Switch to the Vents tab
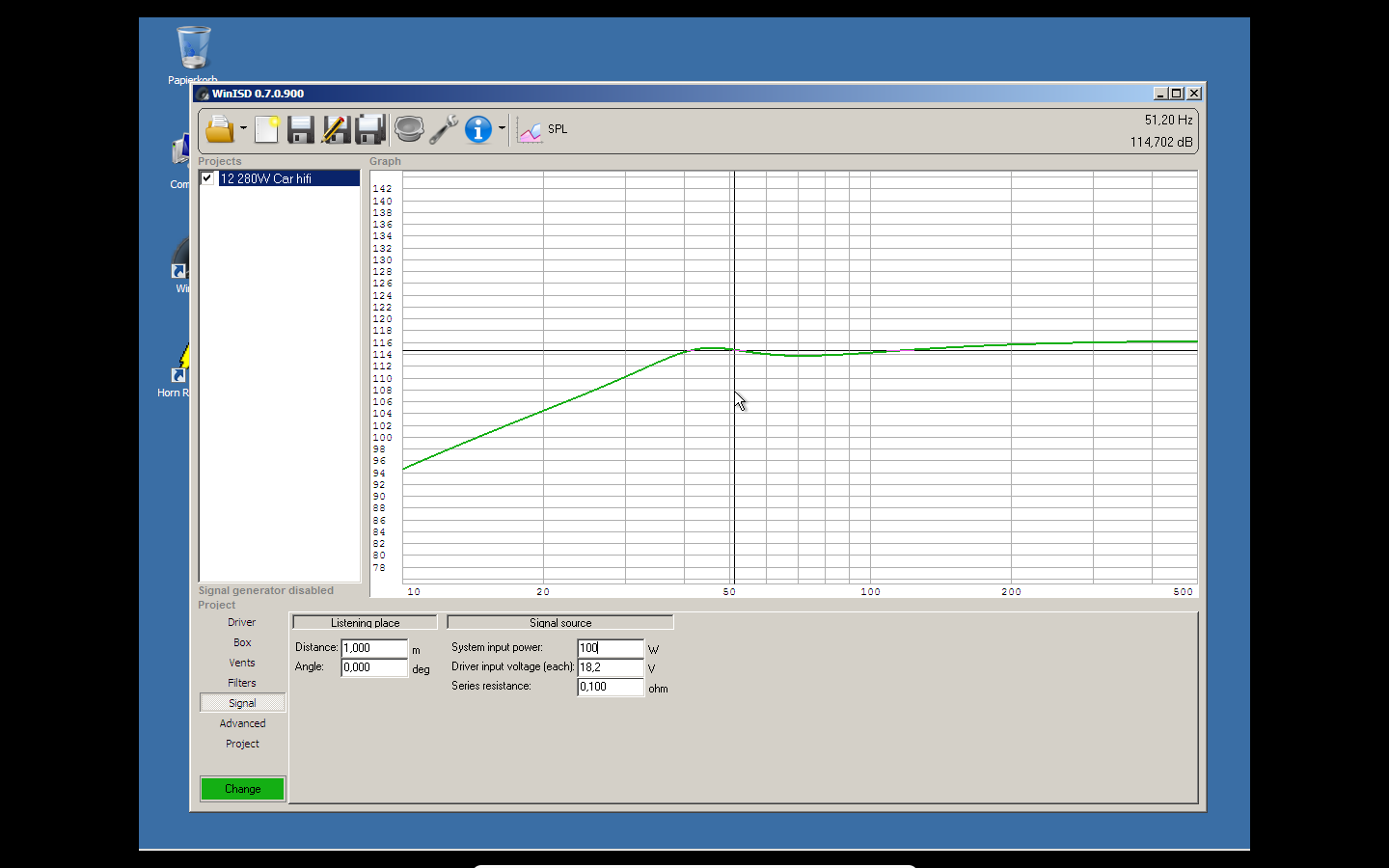Image resolution: width=1389 pixels, height=868 pixels. click(242, 663)
